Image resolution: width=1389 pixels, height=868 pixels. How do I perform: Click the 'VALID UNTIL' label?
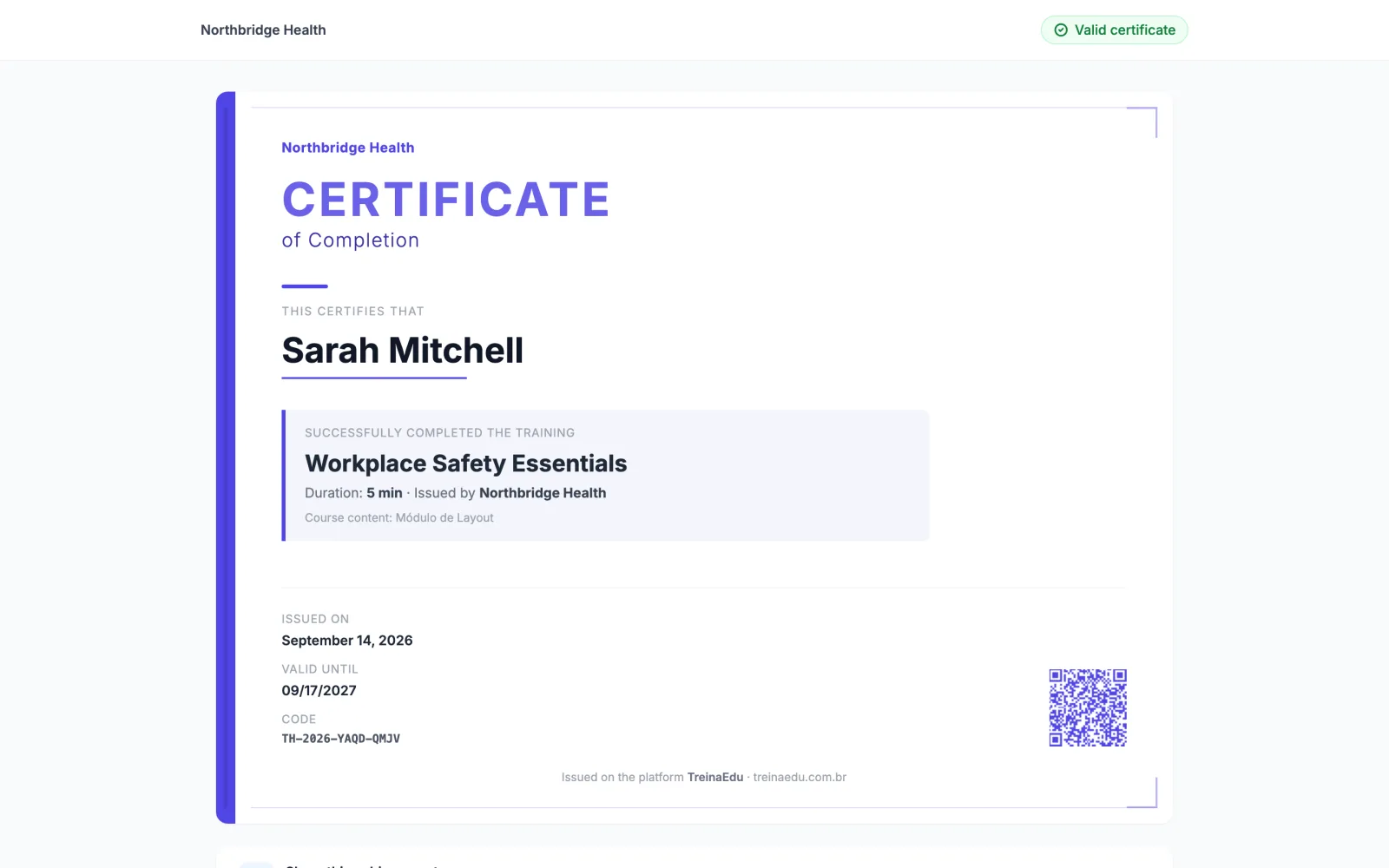click(319, 669)
